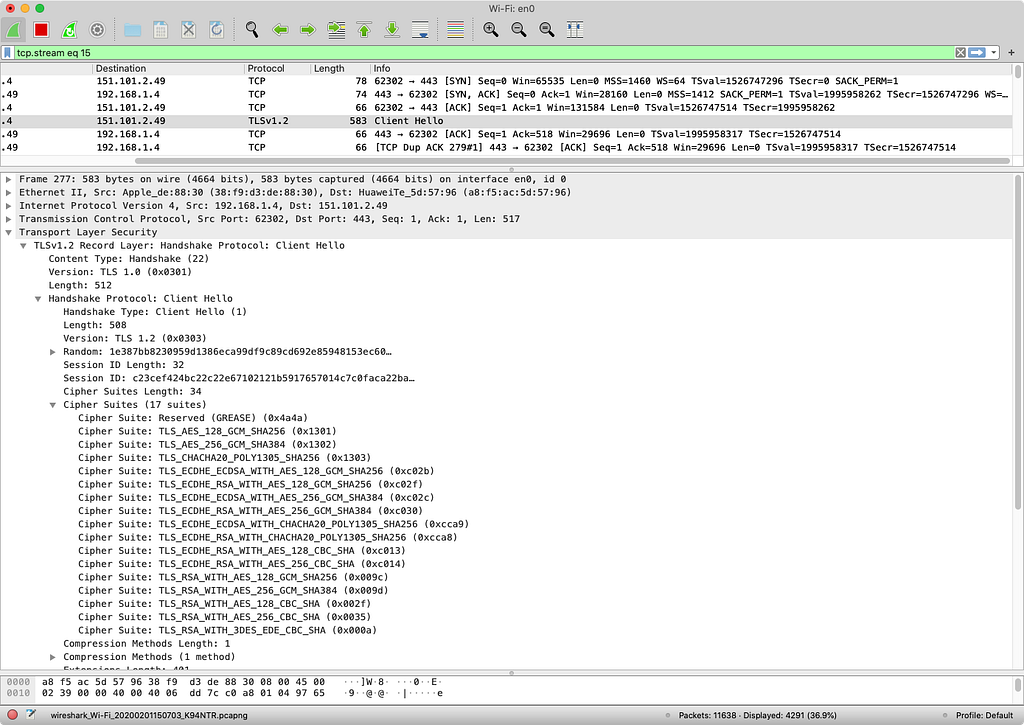Open capture options gear icon
This screenshot has height=725, width=1024.
(97, 29)
